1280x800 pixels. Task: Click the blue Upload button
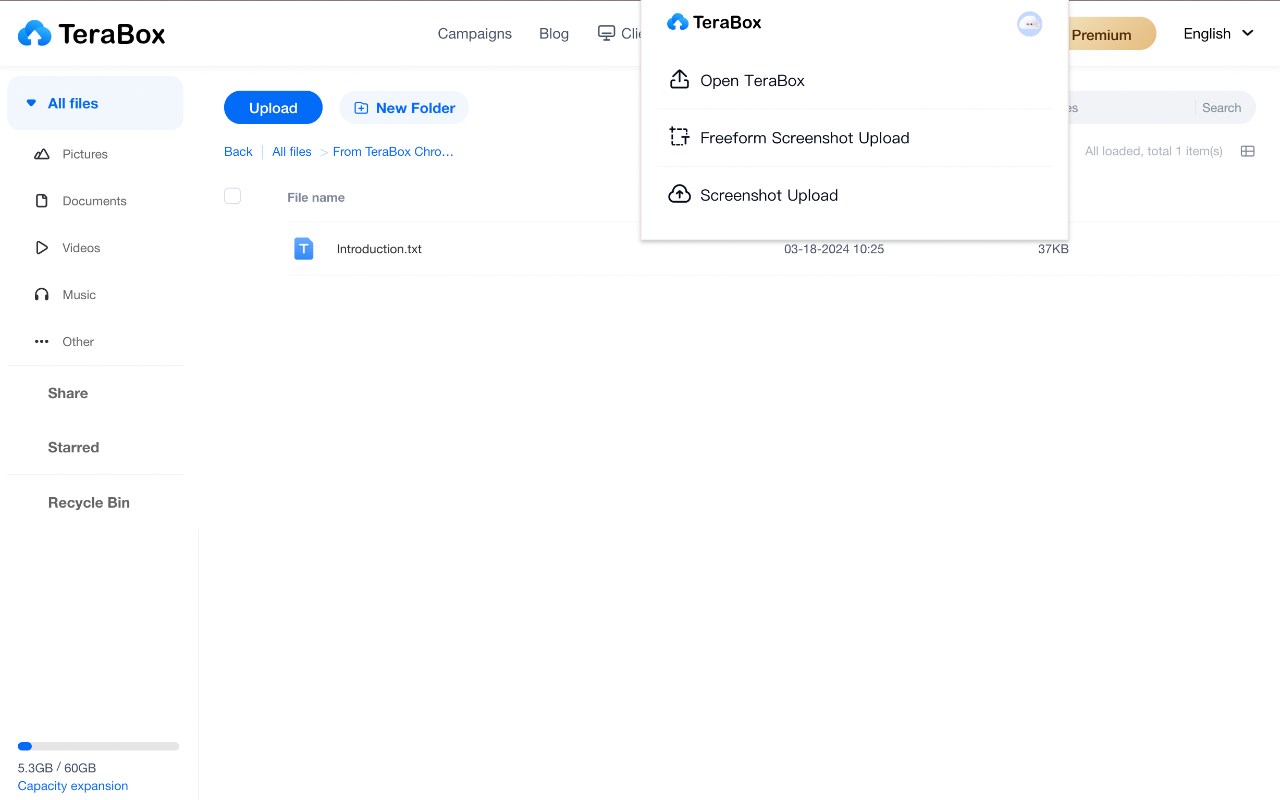pyautogui.click(x=273, y=108)
